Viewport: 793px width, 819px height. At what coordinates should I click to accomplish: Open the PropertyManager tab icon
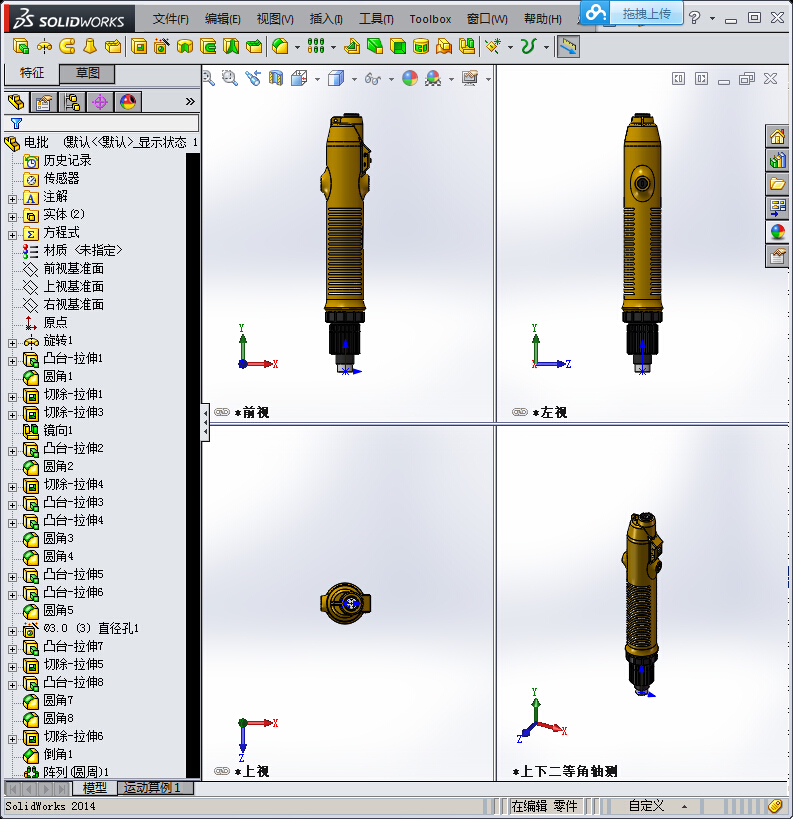click(x=43, y=101)
